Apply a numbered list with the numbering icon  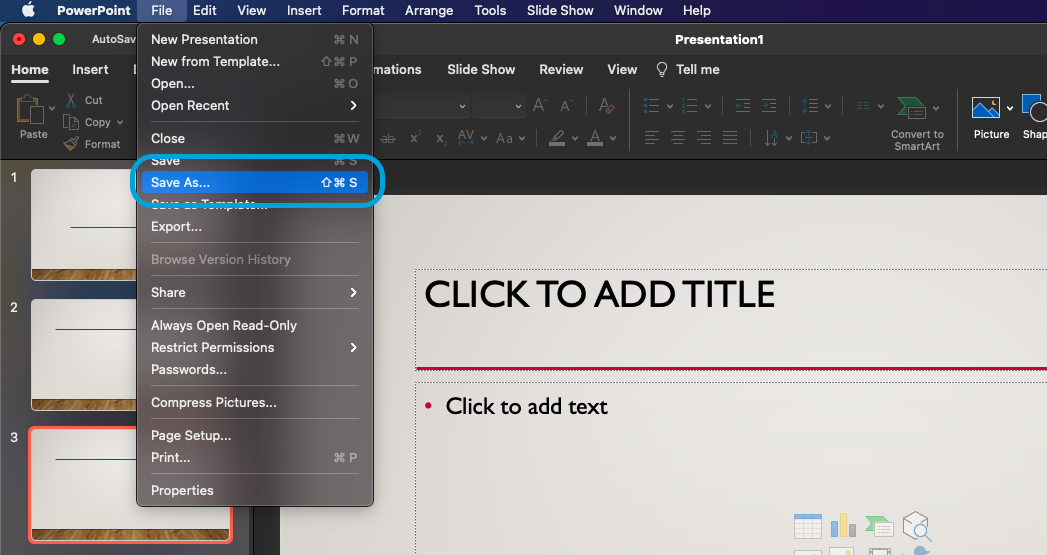coord(690,106)
